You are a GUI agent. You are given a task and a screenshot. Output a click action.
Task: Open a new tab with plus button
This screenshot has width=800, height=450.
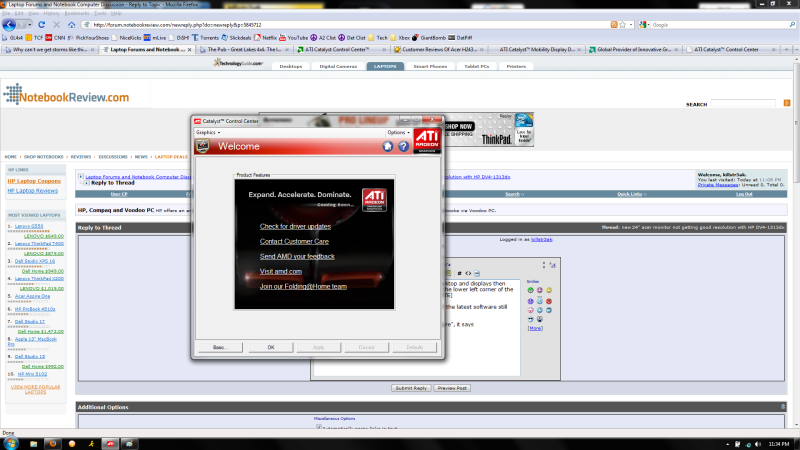coord(786,49)
